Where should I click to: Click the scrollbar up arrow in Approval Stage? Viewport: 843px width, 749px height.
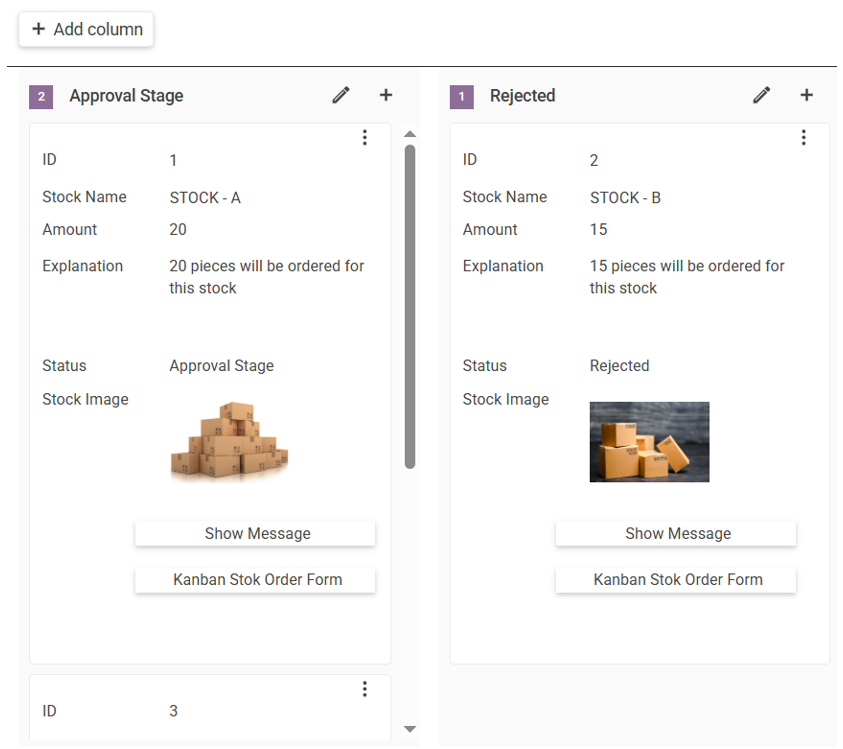[x=410, y=134]
